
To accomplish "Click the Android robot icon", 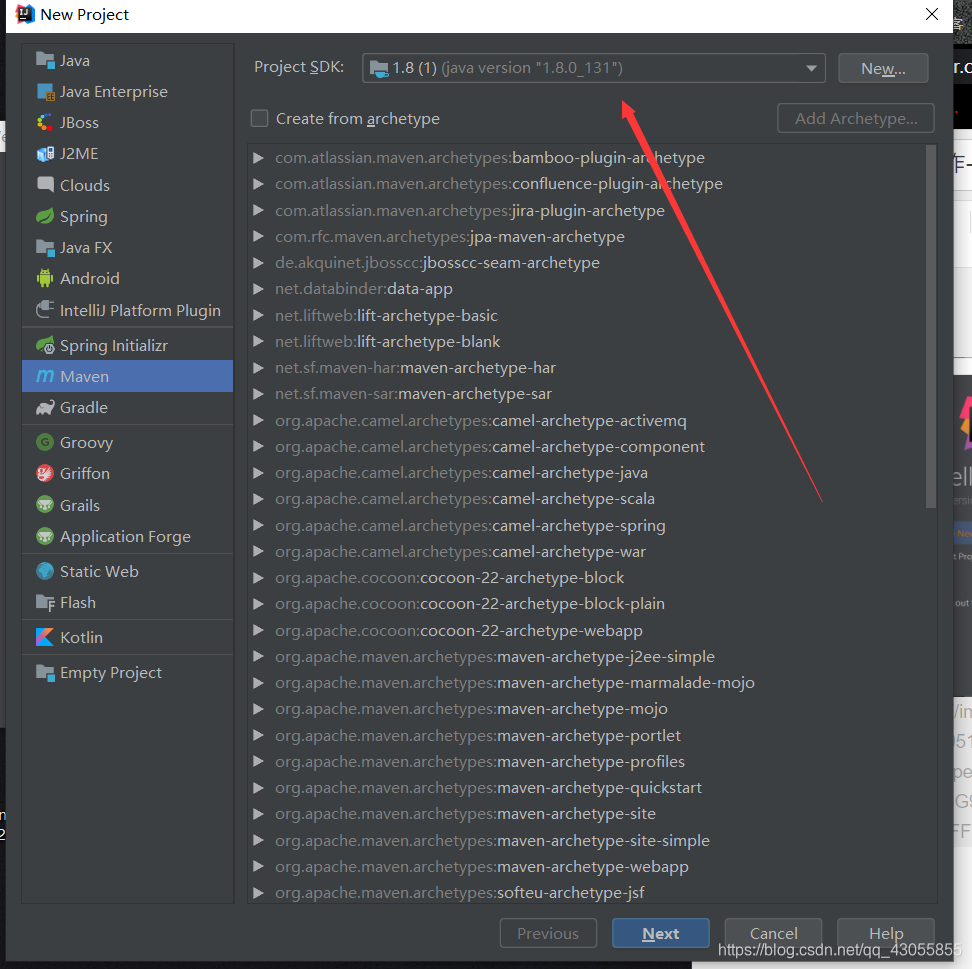I will [x=45, y=278].
